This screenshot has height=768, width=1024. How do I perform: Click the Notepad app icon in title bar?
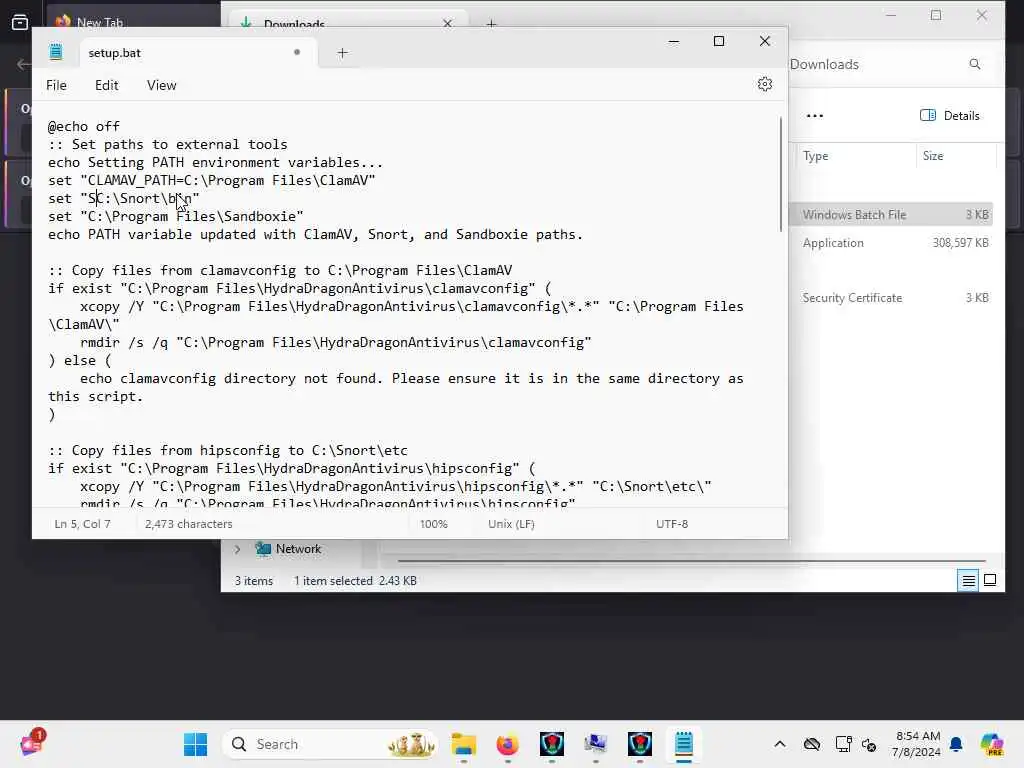56,52
